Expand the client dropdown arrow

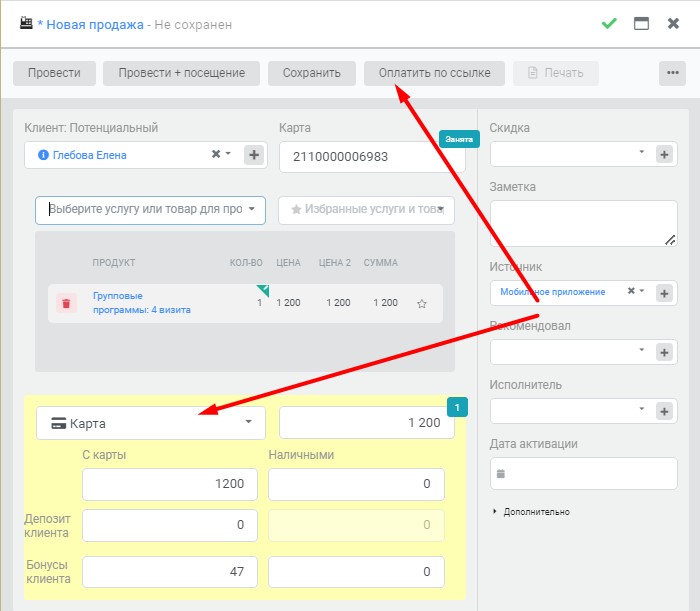coord(228,154)
